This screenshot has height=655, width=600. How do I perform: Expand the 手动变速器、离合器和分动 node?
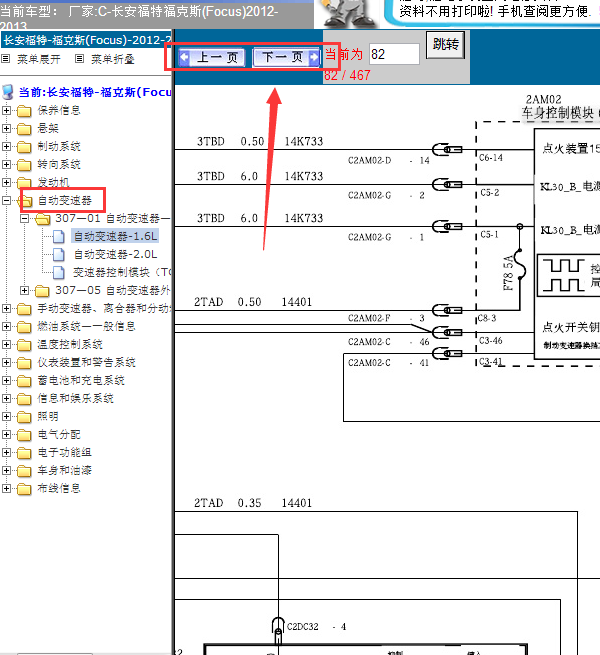click(6, 309)
